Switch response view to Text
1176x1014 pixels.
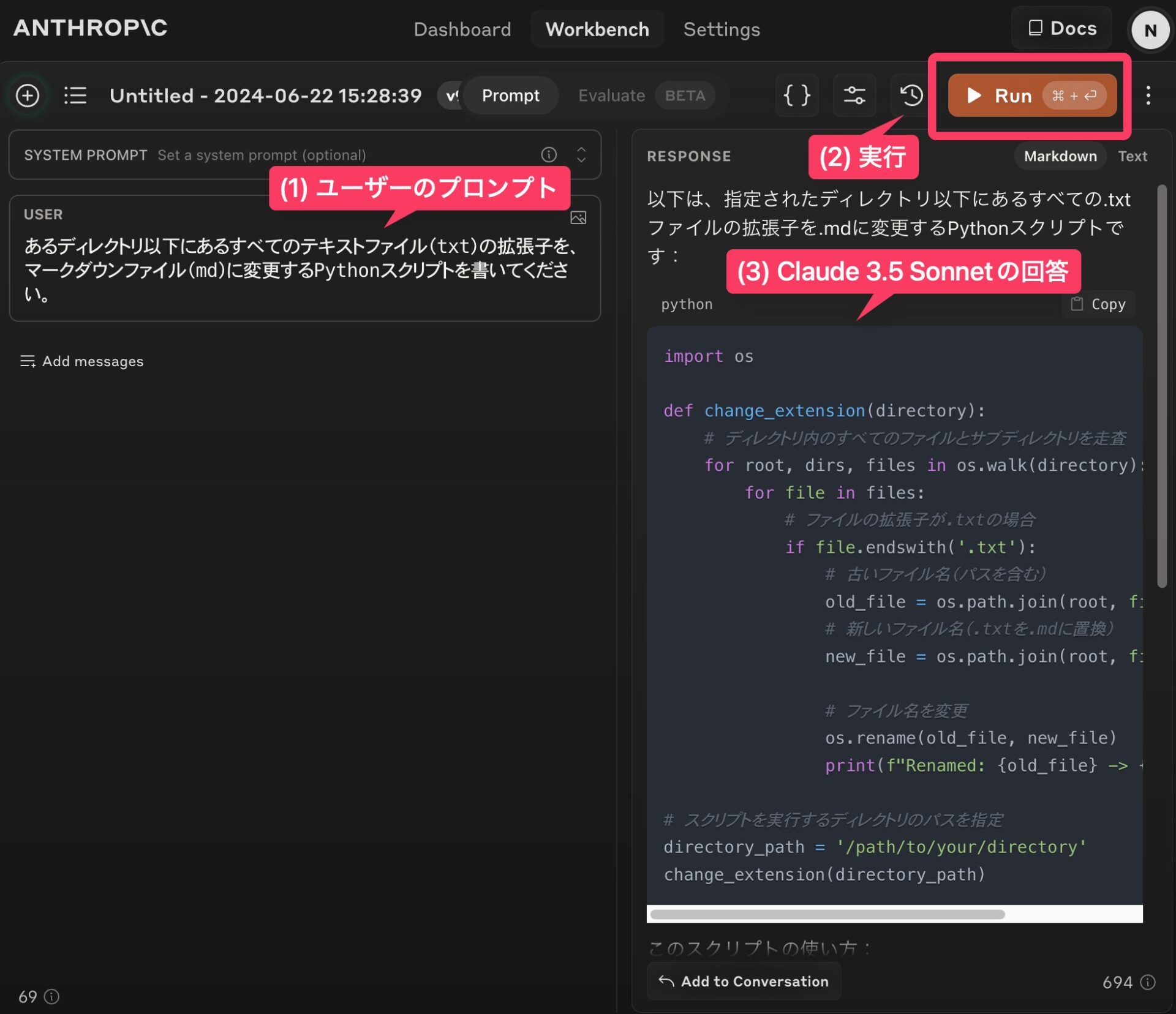pyautogui.click(x=1132, y=156)
